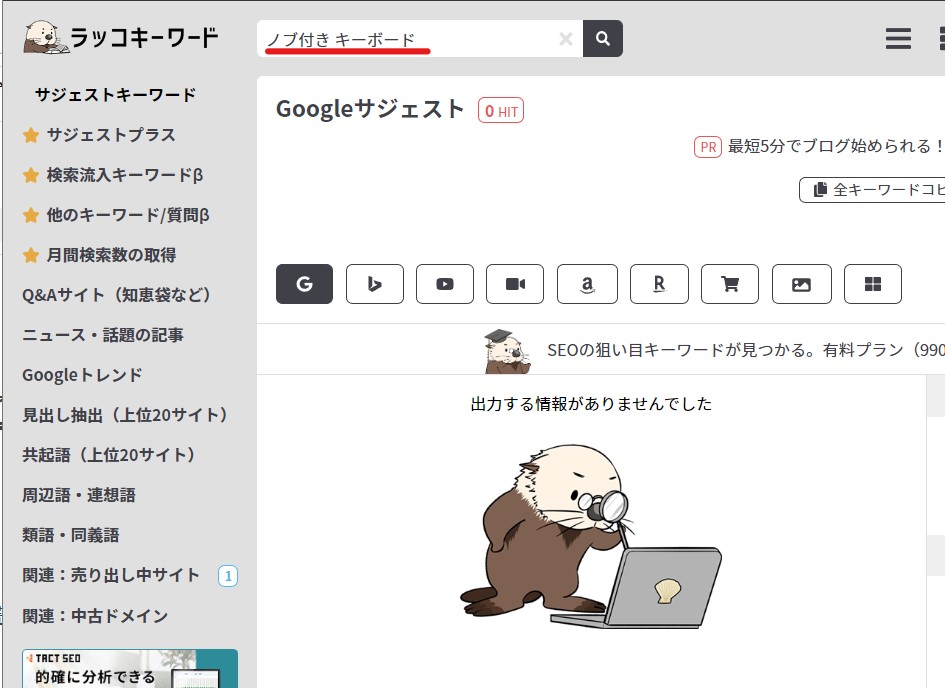Click the star icon beside 月間検索数の取得
Image resolution: width=945 pixels, height=688 pixels.
point(31,255)
